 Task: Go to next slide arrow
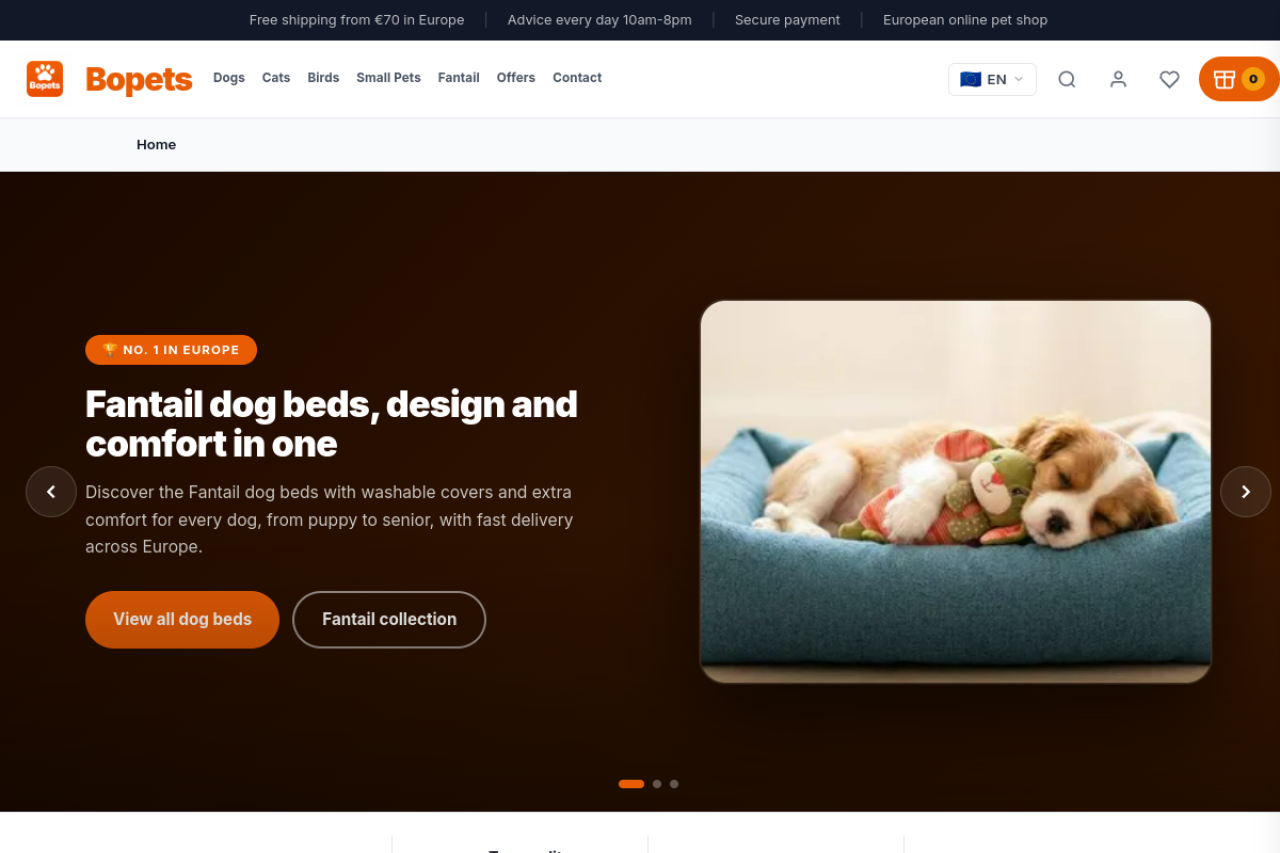pos(1246,492)
